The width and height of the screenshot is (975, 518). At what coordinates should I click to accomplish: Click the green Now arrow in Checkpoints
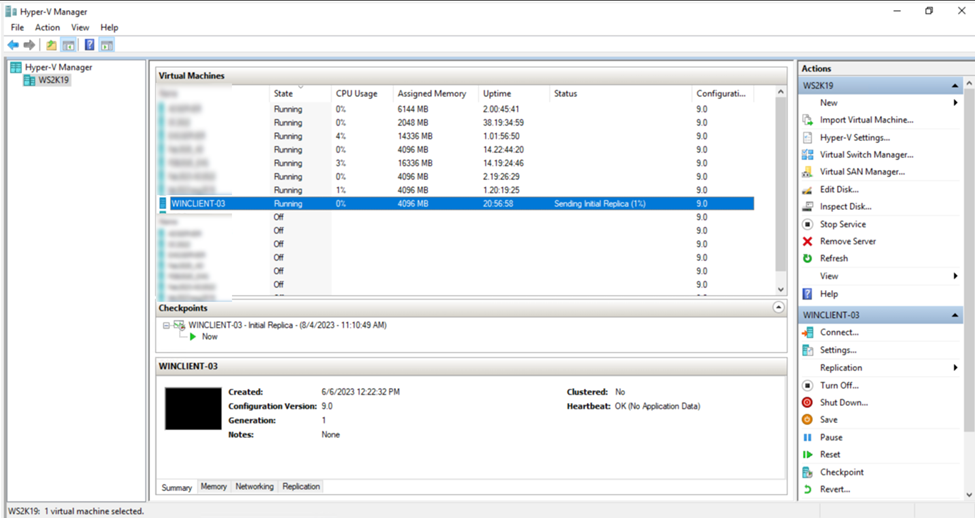coord(193,336)
